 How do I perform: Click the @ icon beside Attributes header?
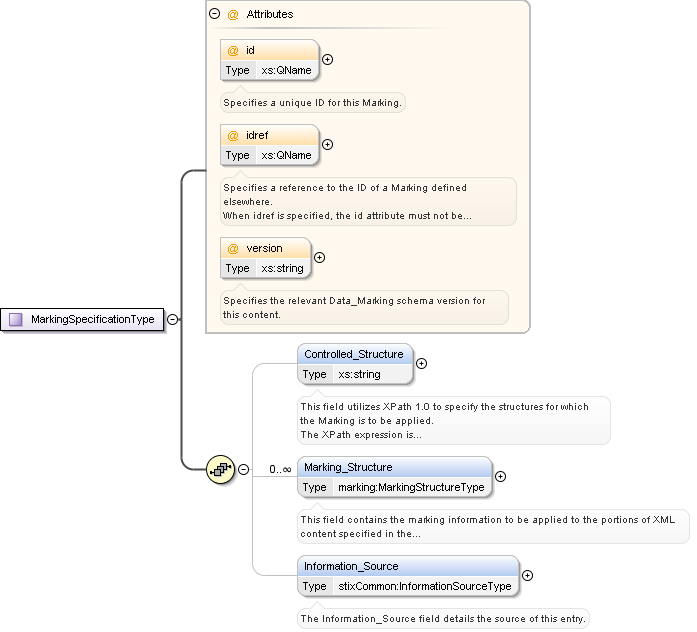[233, 15]
